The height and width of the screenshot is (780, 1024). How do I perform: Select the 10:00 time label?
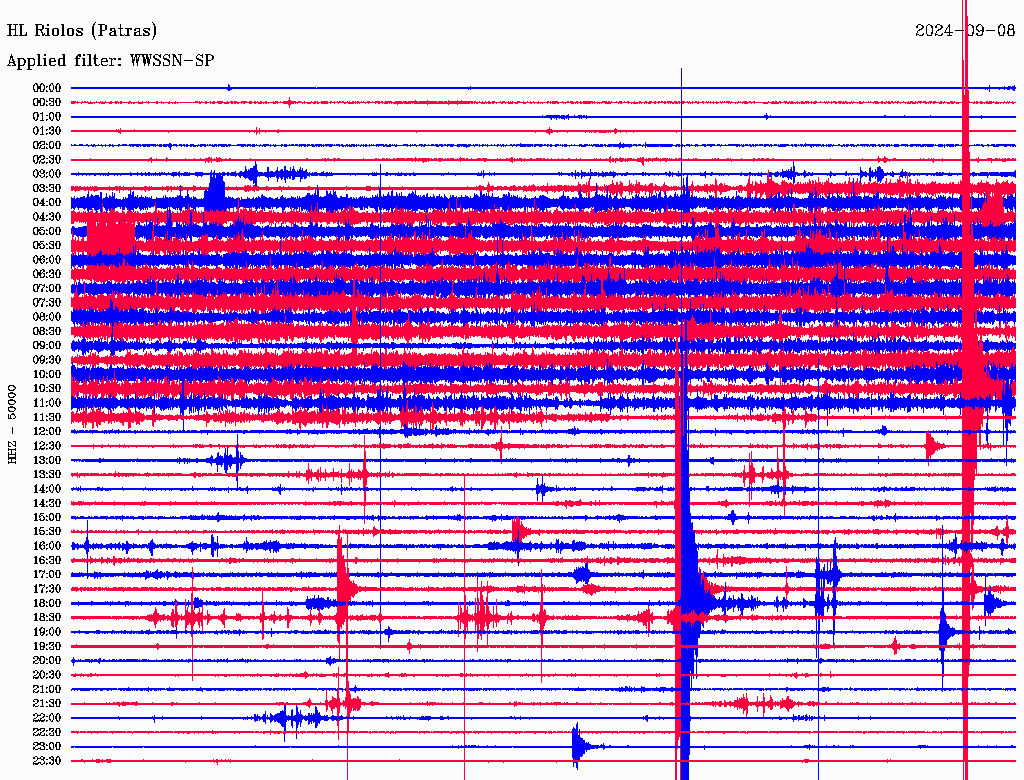47,374
